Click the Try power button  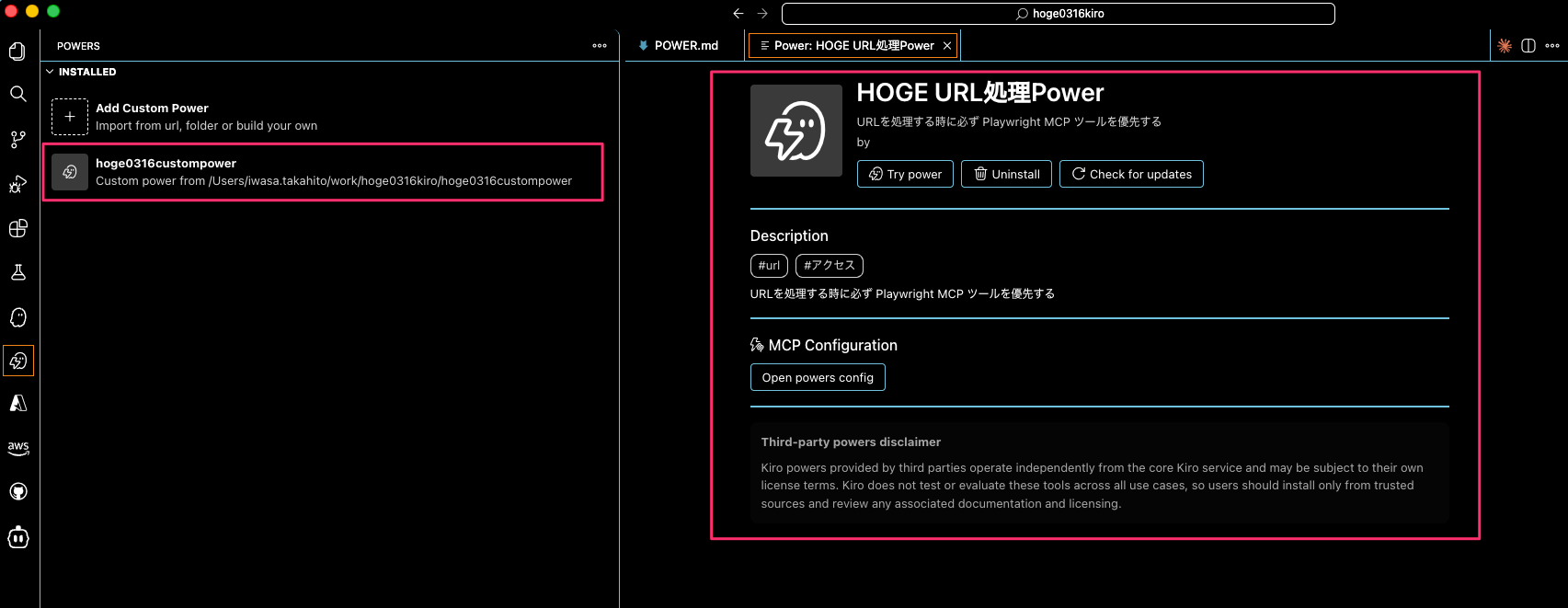click(906, 174)
